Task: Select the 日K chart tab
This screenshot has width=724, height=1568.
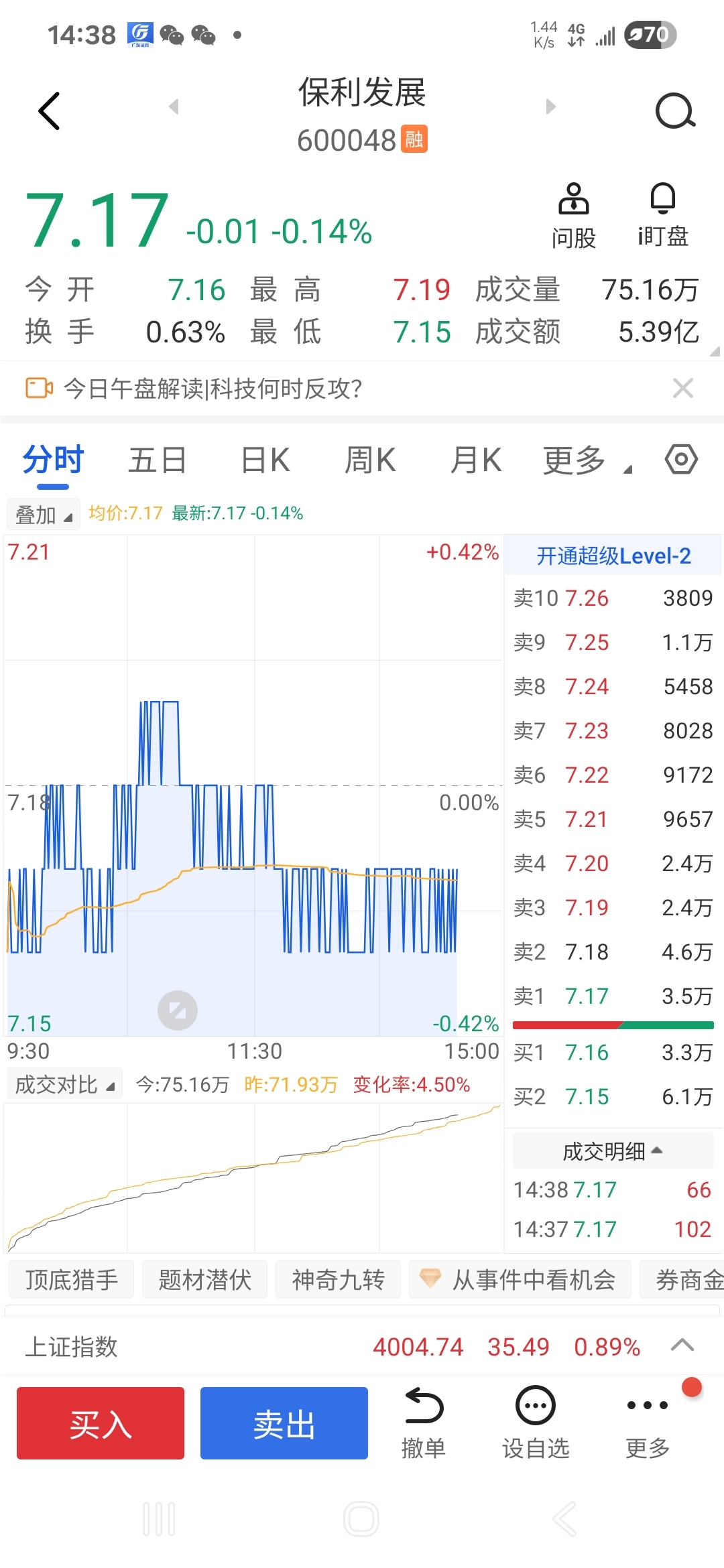Action: (265, 460)
